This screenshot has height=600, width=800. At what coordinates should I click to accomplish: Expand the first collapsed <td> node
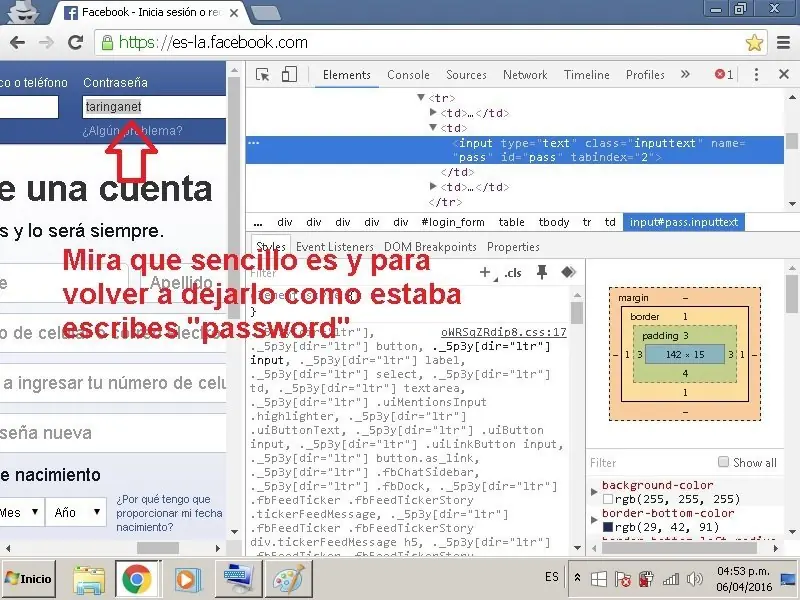pos(433,112)
